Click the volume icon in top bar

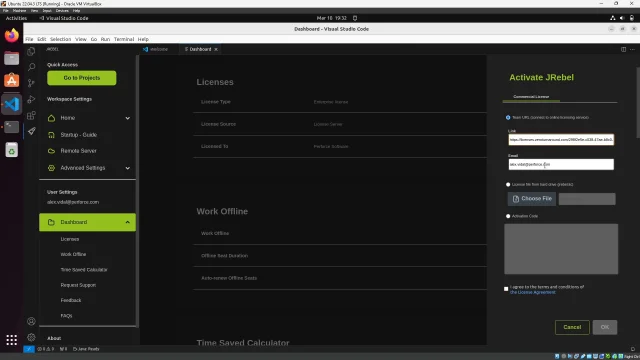(622, 18)
